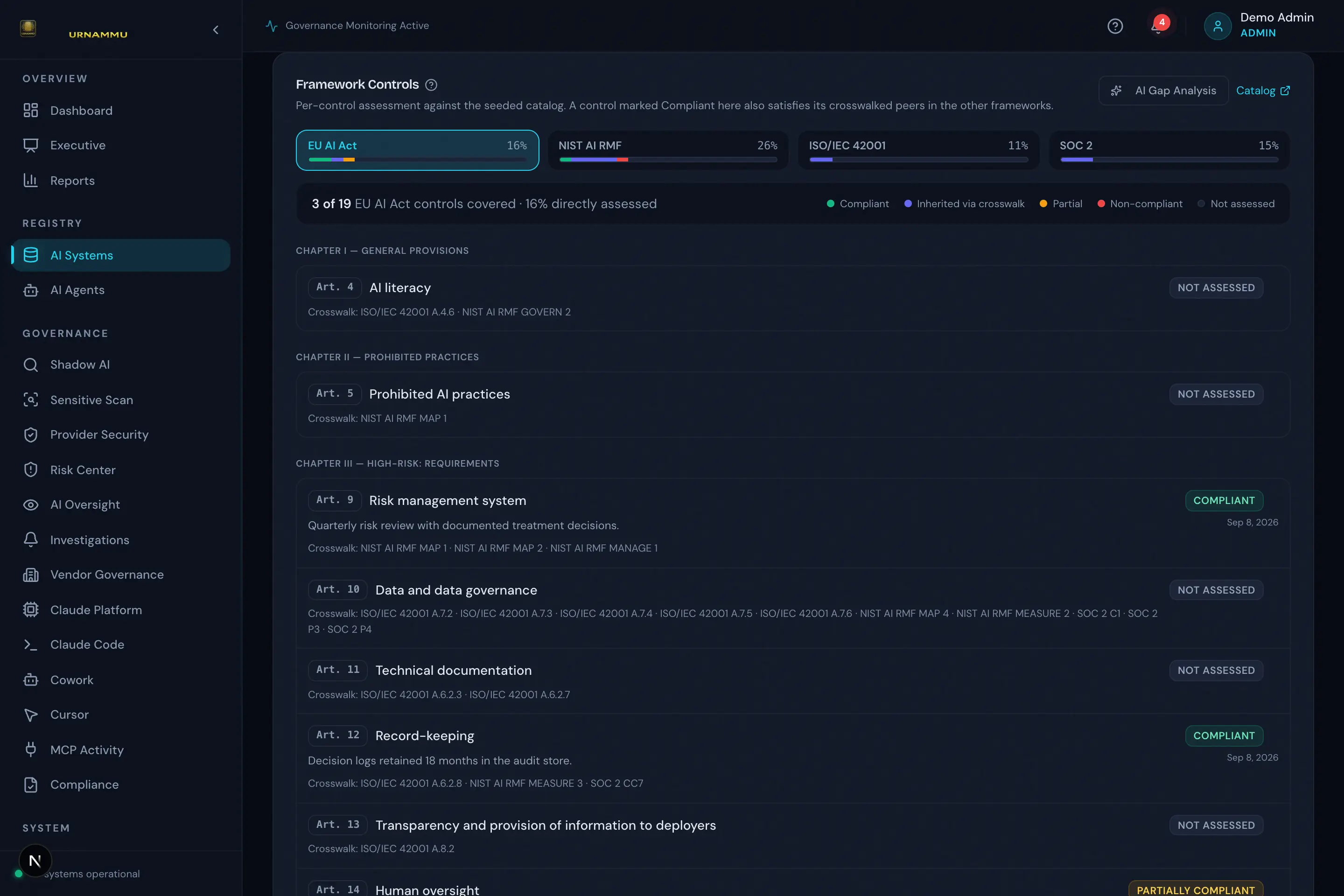Select the EU AI Act framework tab
The image size is (1344, 896).
click(417, 150)
